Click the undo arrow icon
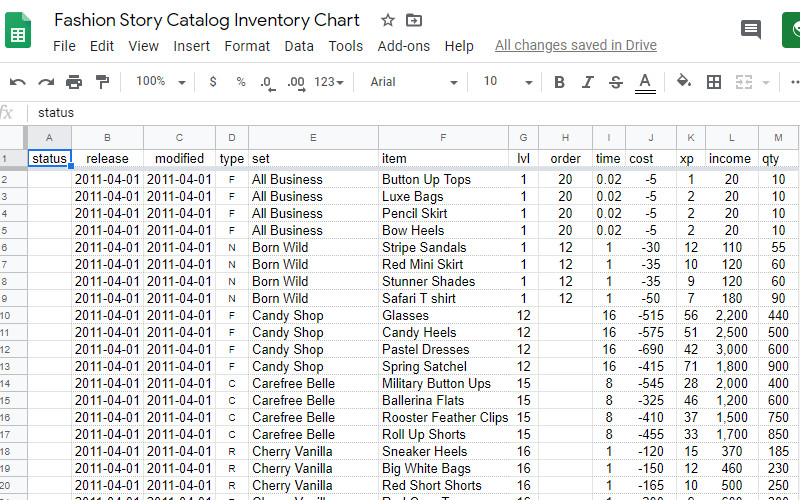The image size is (800, 500). 18,82
